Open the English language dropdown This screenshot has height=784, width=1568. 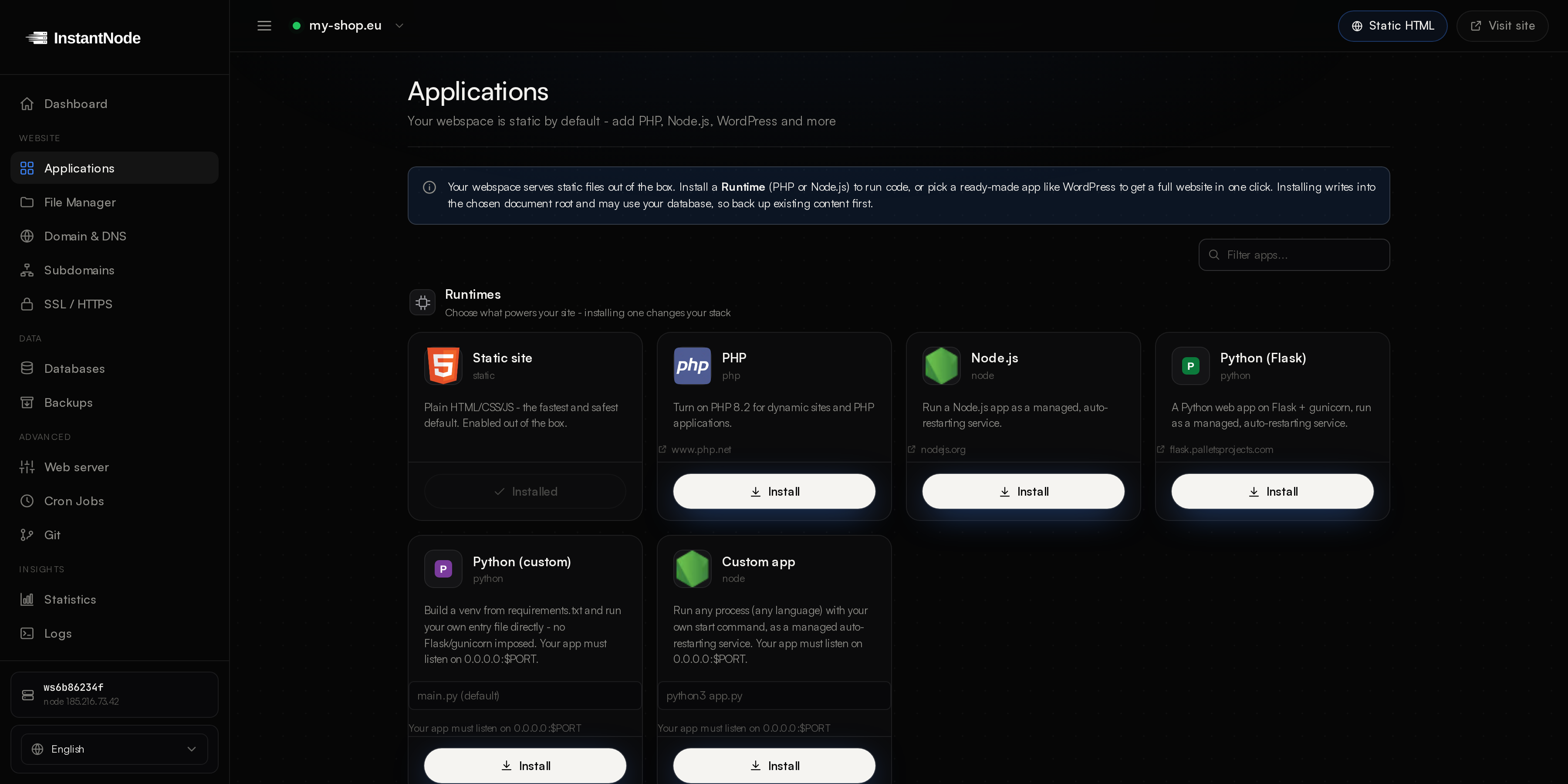tap(115, 749)
